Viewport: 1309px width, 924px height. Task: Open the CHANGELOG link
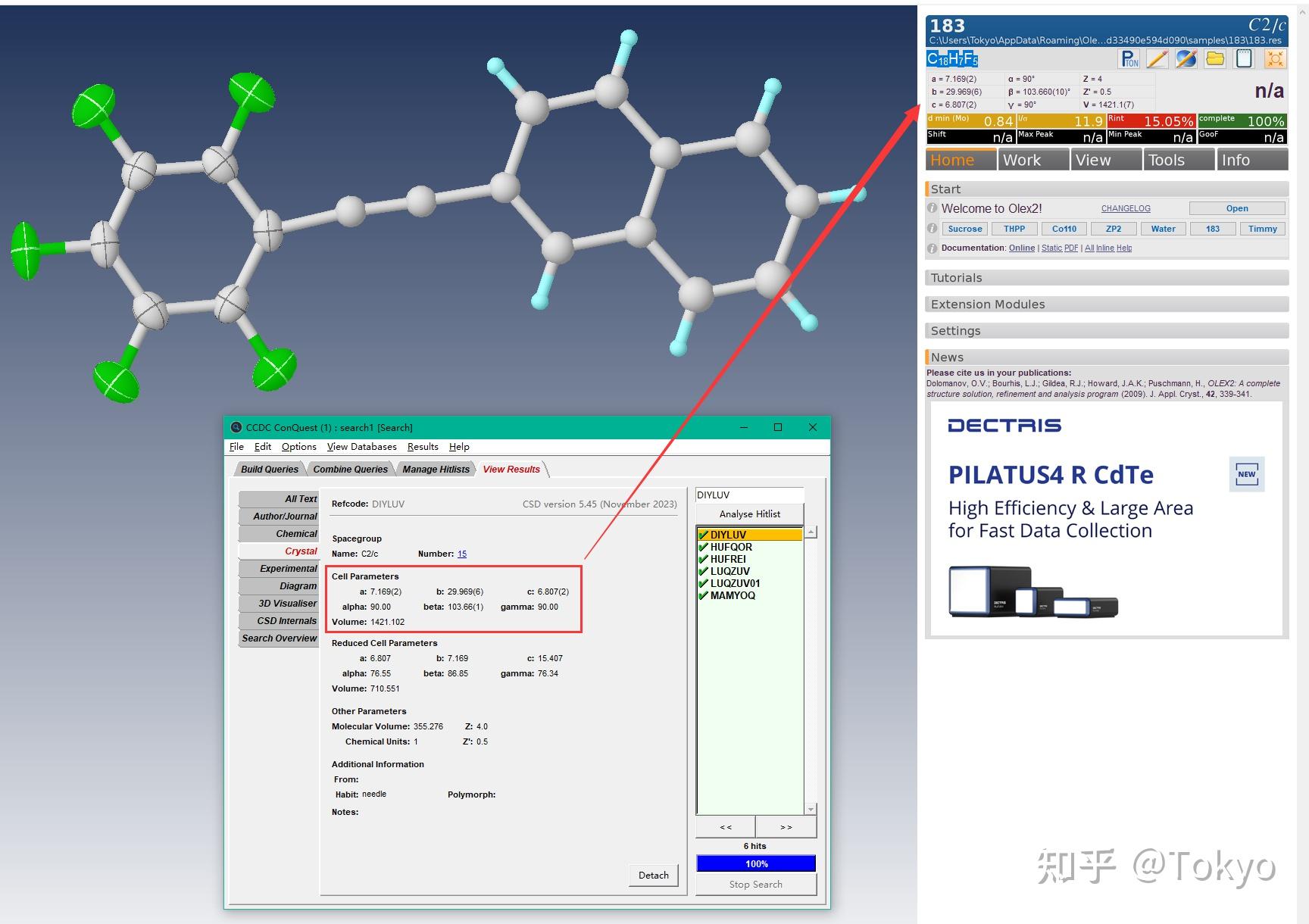1126,208
